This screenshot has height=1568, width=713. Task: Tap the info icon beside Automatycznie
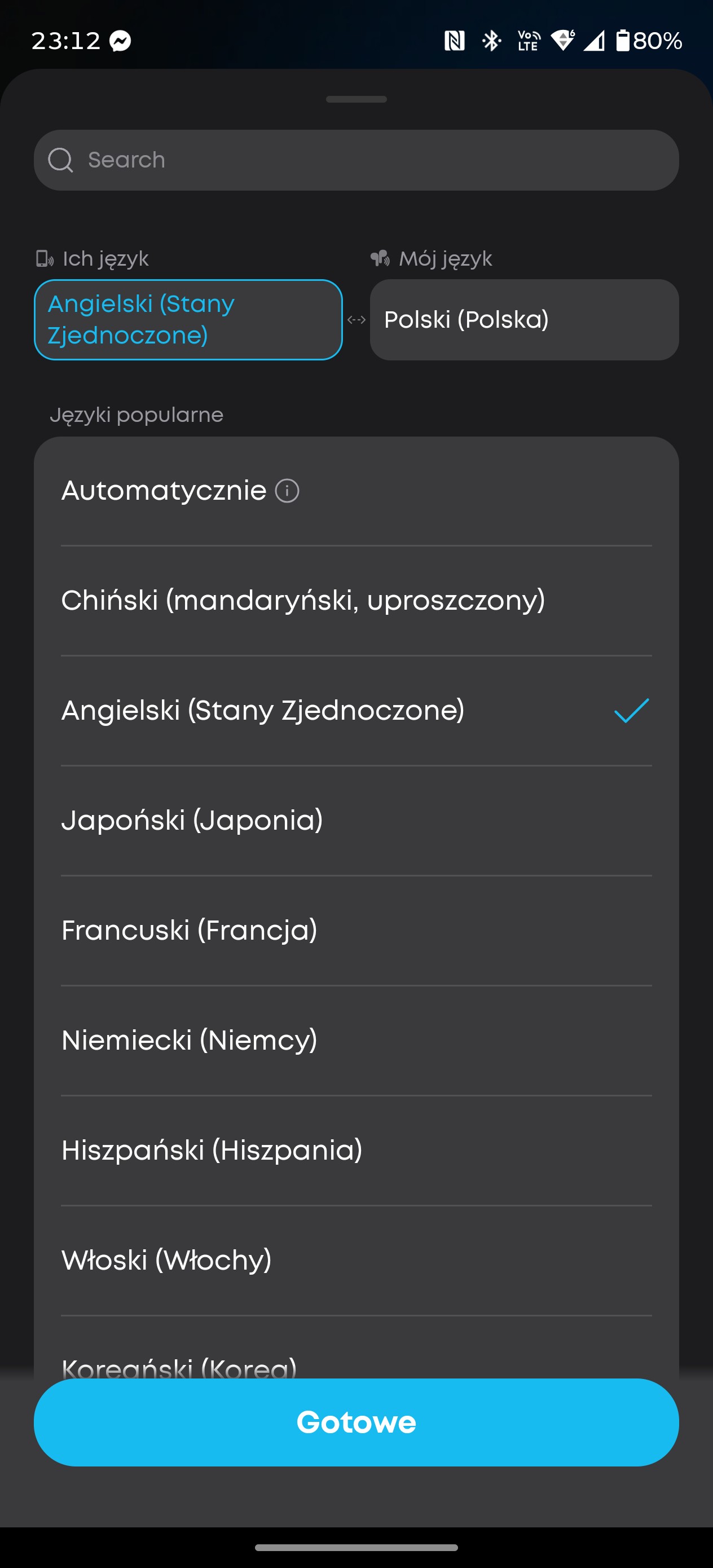click(287, 491)
